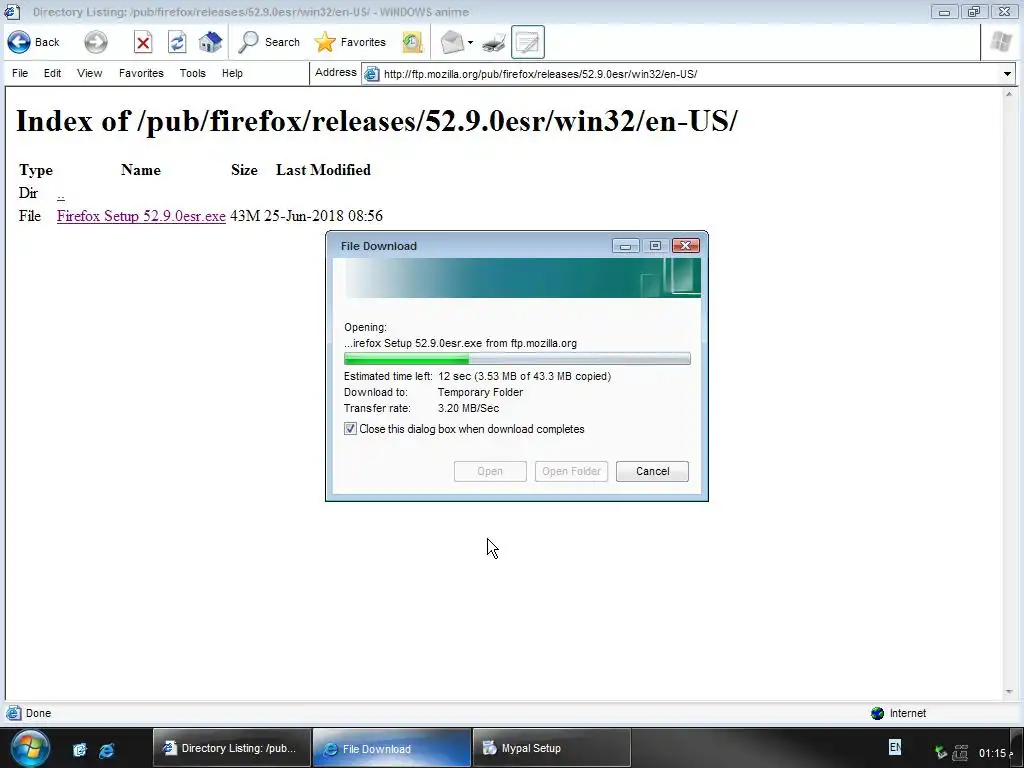
Task: Click the IE icon in window title bar
Action: 12,12
